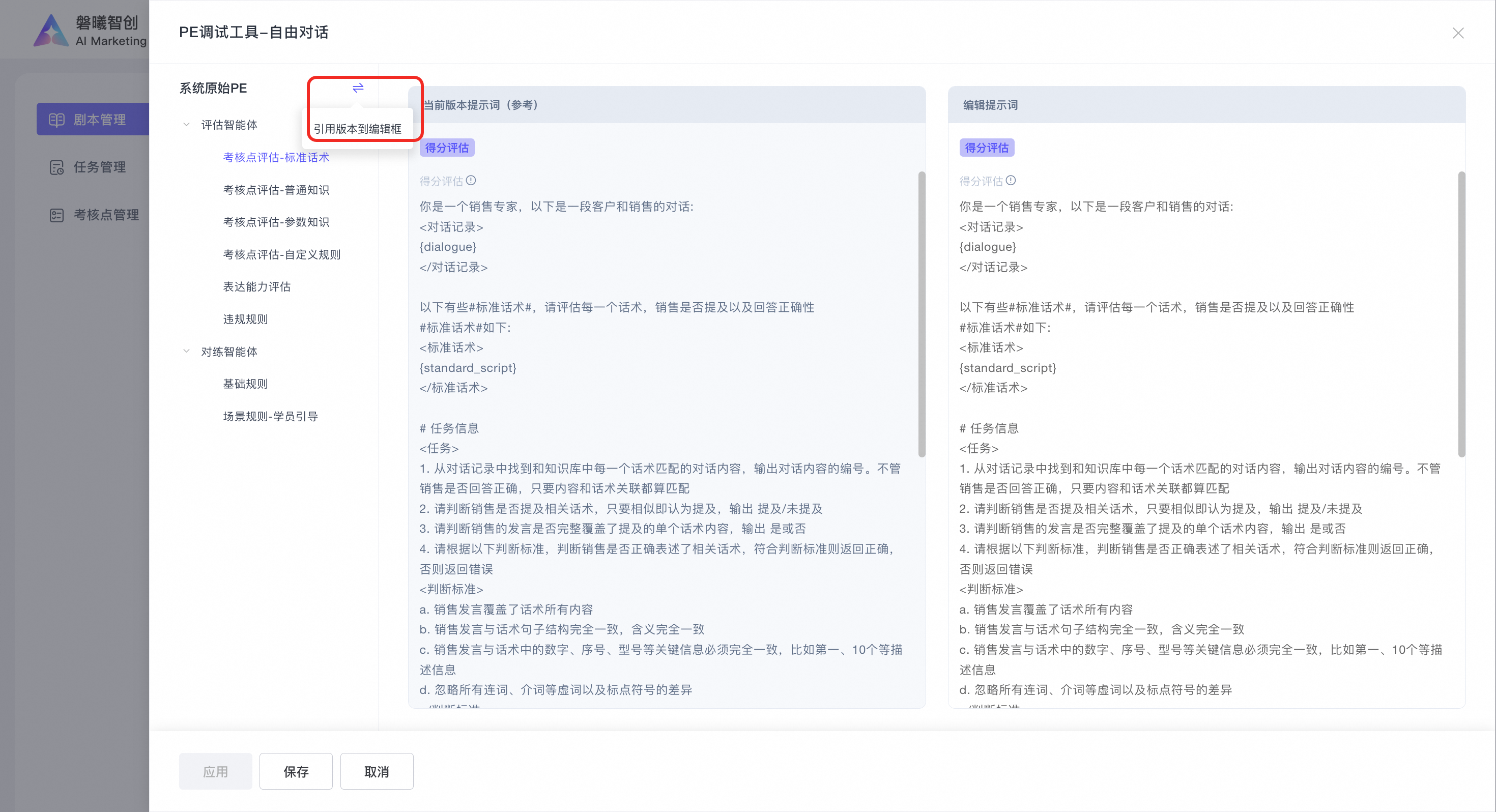Click the info icon in reference 得分评估
Viewport: 1496px width, 812px height.
[471, 181]
